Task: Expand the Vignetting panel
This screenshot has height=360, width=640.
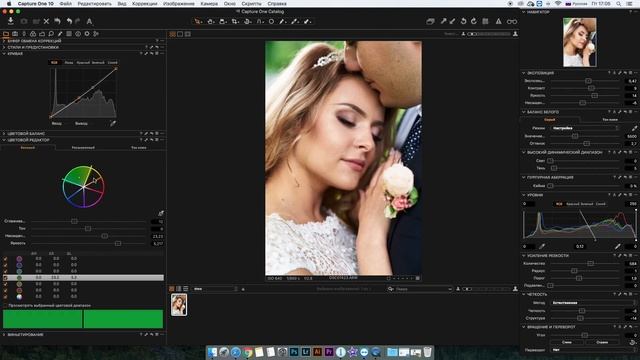Action: (x=4, y=335)
